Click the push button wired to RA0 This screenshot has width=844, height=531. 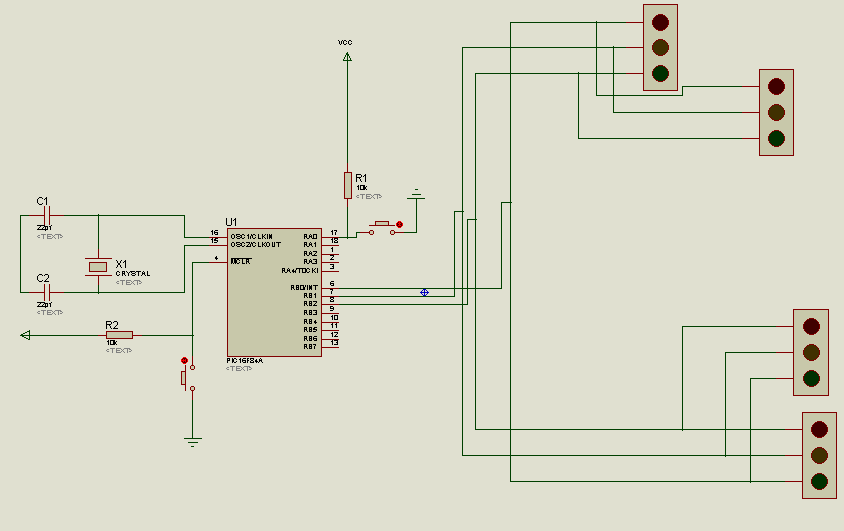(x=382, y=228)
